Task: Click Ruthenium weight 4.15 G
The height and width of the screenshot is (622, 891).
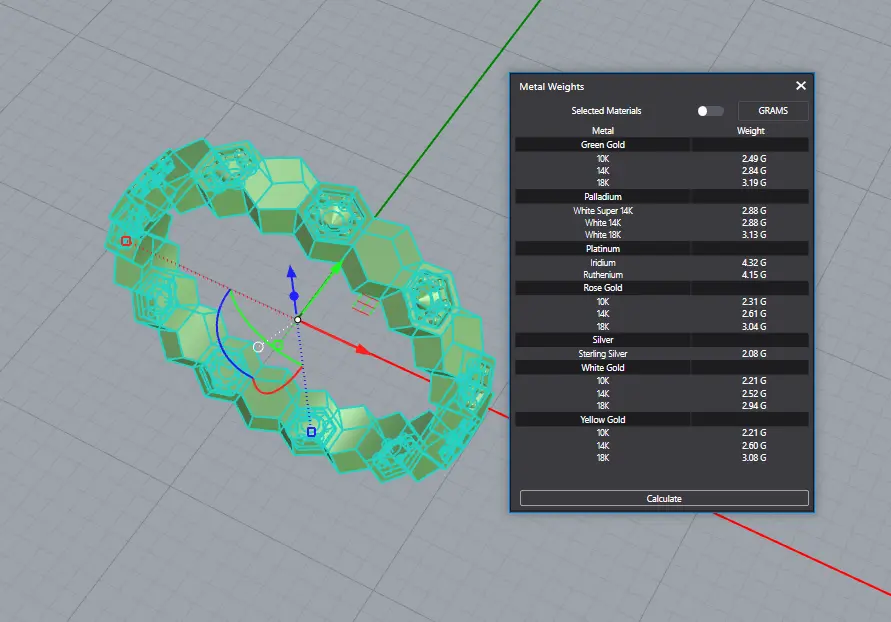Action: pos(753,275)
